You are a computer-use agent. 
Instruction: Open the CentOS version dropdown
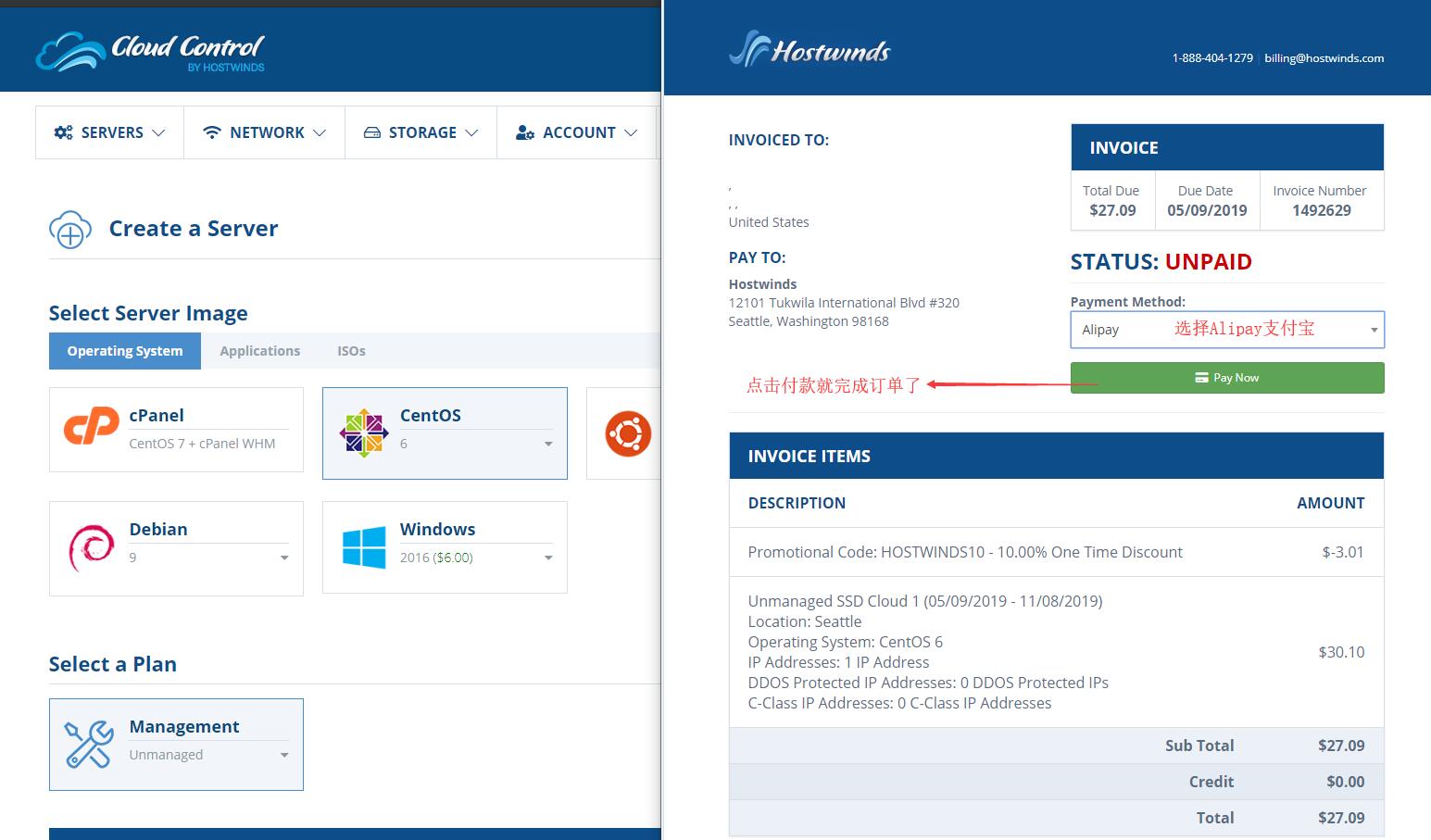pos(476,444)
